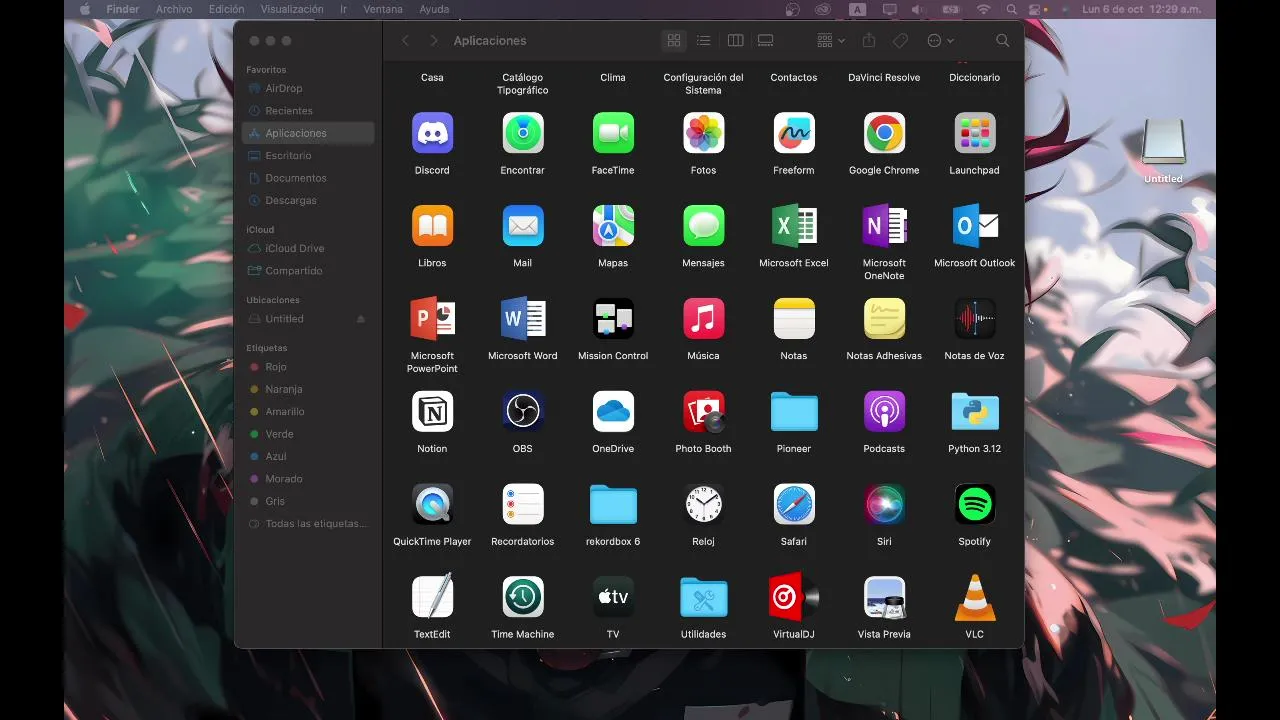Select Microsoft PowerPoint icon
The image size is (1280, 720).
coord(432,319)
